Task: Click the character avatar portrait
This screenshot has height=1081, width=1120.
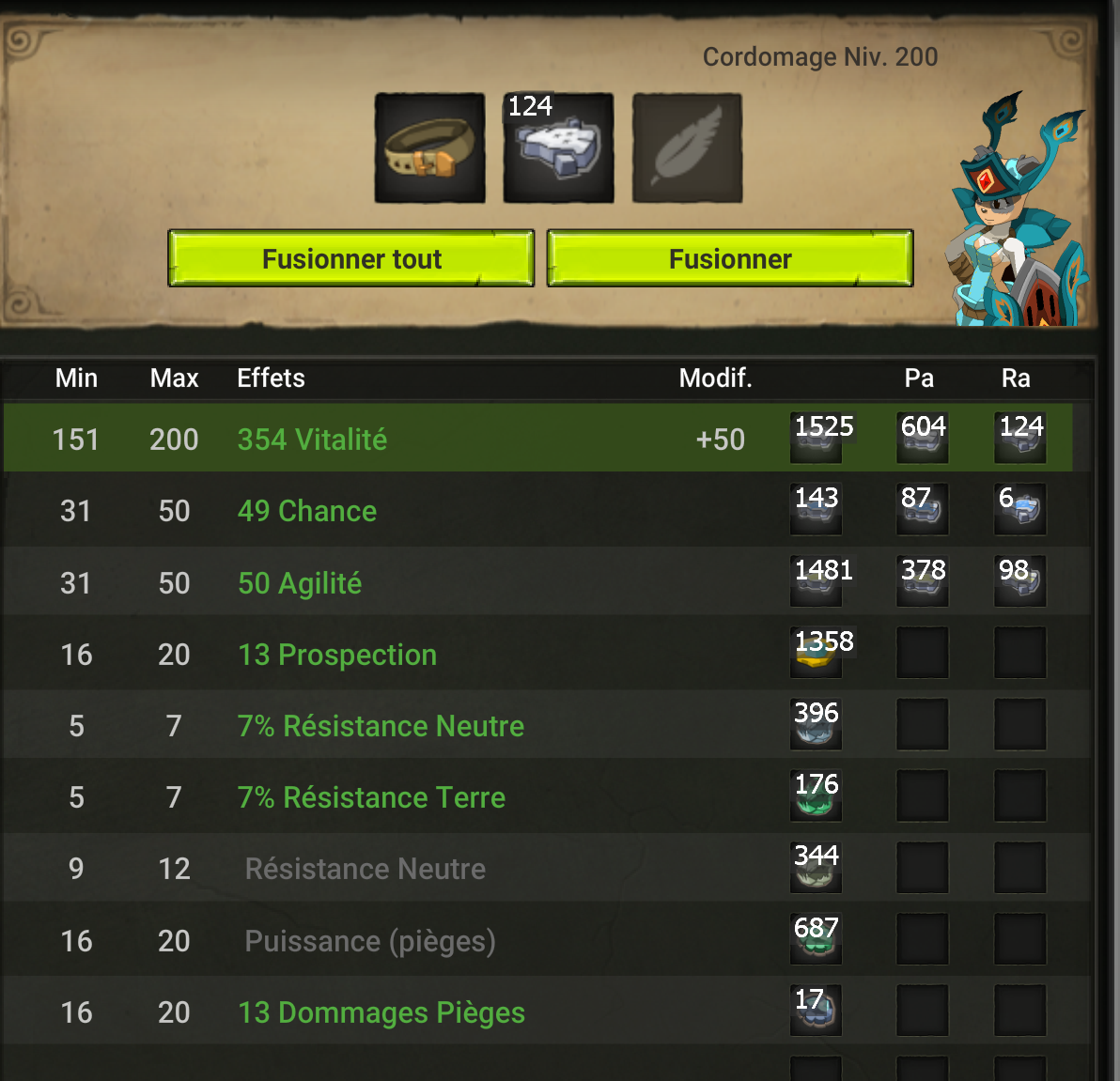Action: click(x=1018, y=209)
